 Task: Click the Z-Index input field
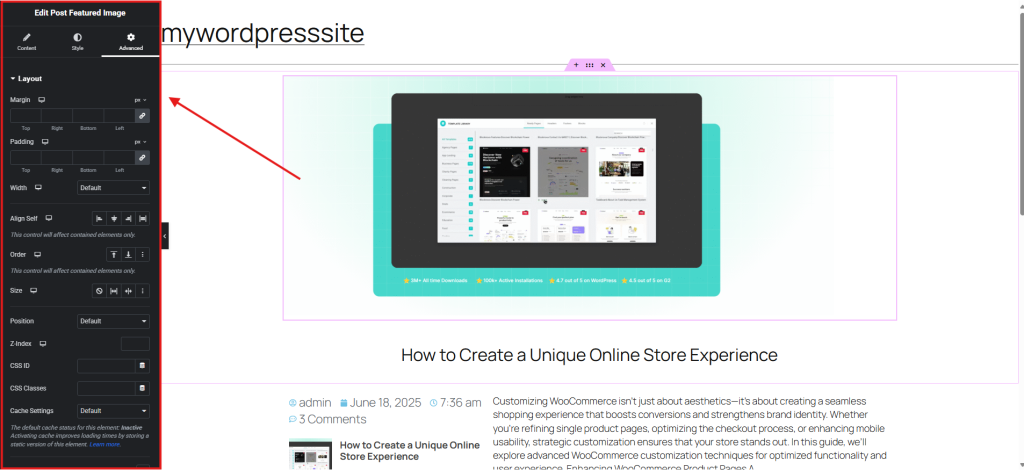135,344
